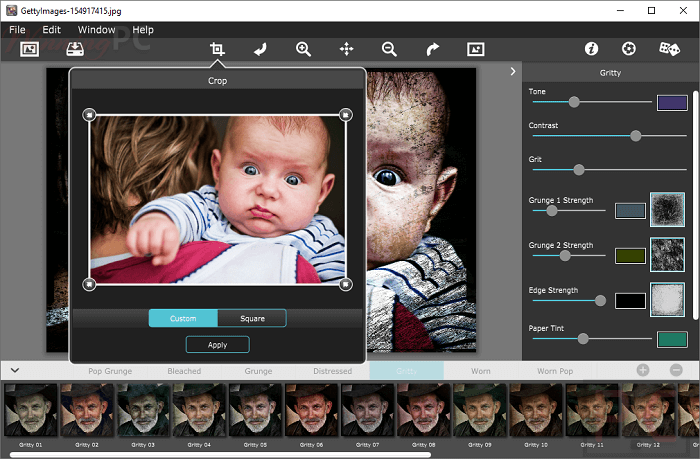Collapse the right panel using the chevron
This screenshot has width=700, height=459.
pyautogui.click(x=513, y=71)
